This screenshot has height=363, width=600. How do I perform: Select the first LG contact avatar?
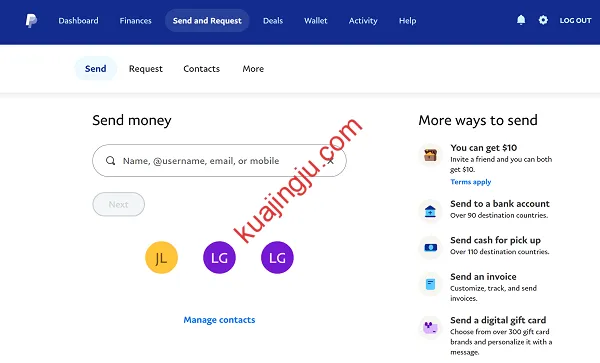tap(219, 257)
